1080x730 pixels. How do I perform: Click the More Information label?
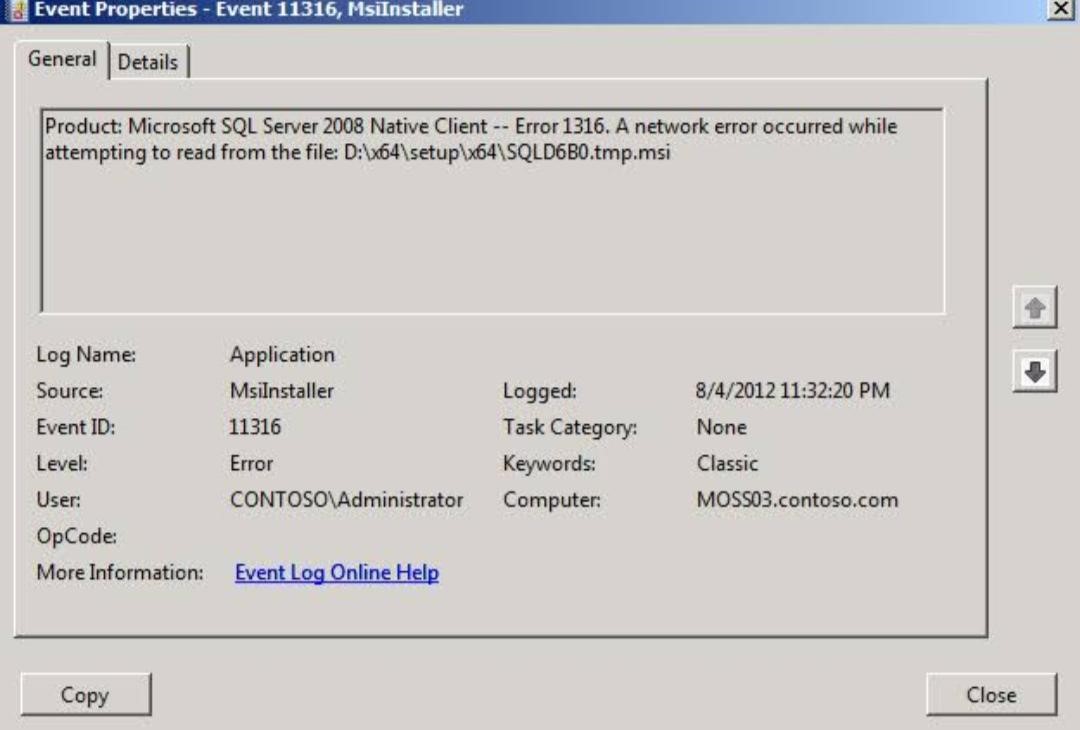point(120,572)
